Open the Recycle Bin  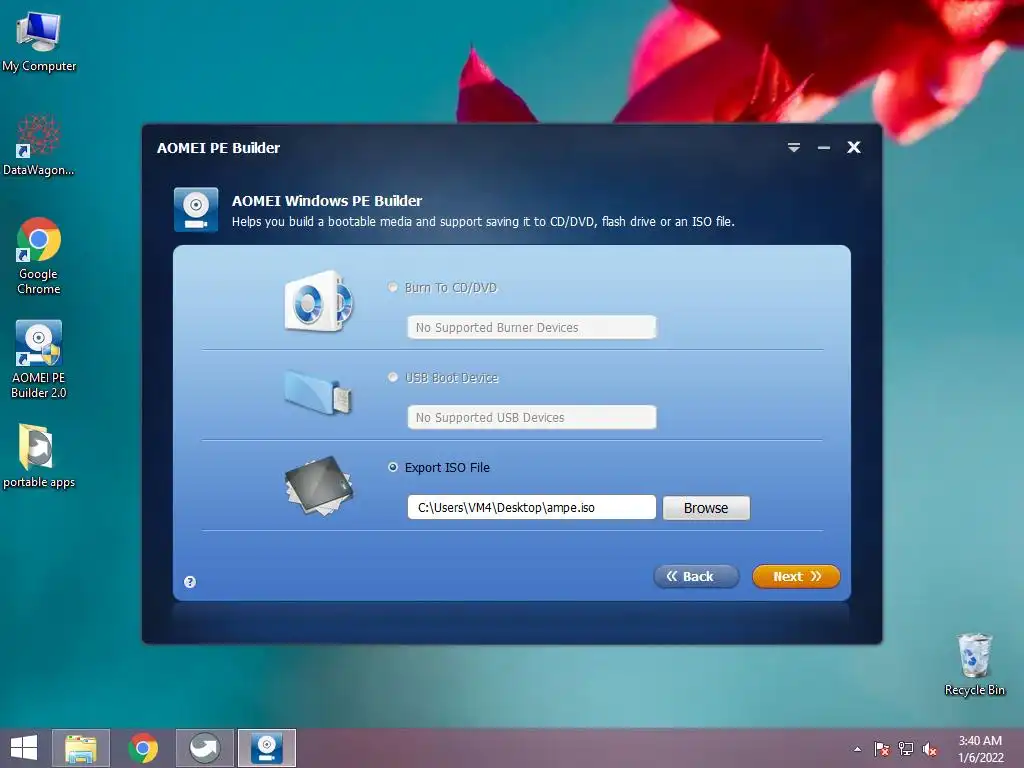[974, 664]
